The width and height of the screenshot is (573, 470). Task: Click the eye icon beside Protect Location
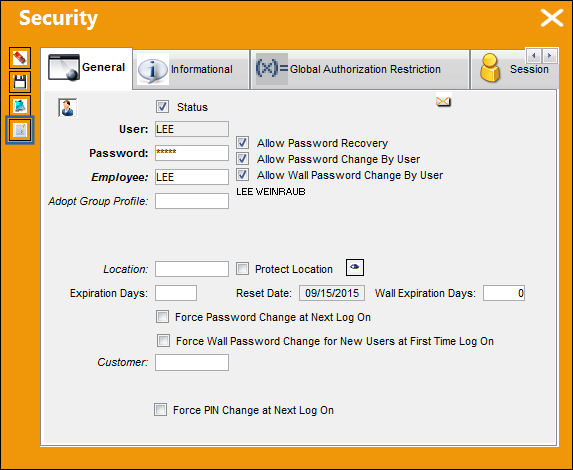[x=354, y=268]
